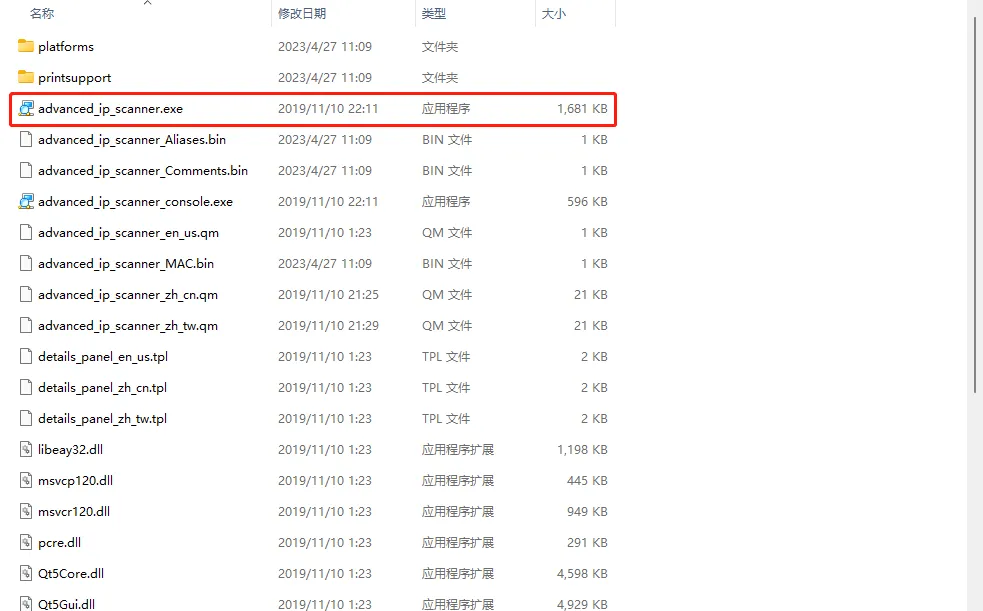Sort by the 名称 column header
This screenshot has height=611, width=983.
point(42,14)
